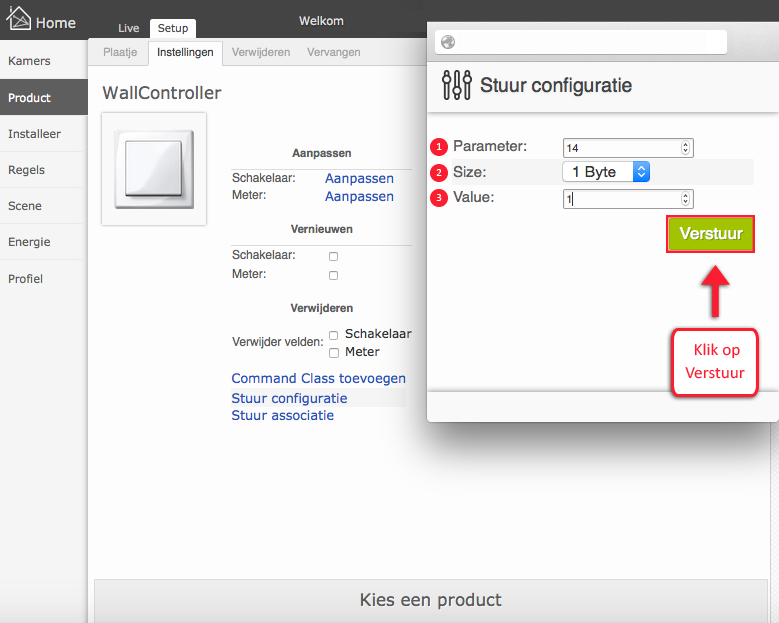Open the WallController switch thumbnail
Screen dimensions: 779x623
click(x=154, y=169)
